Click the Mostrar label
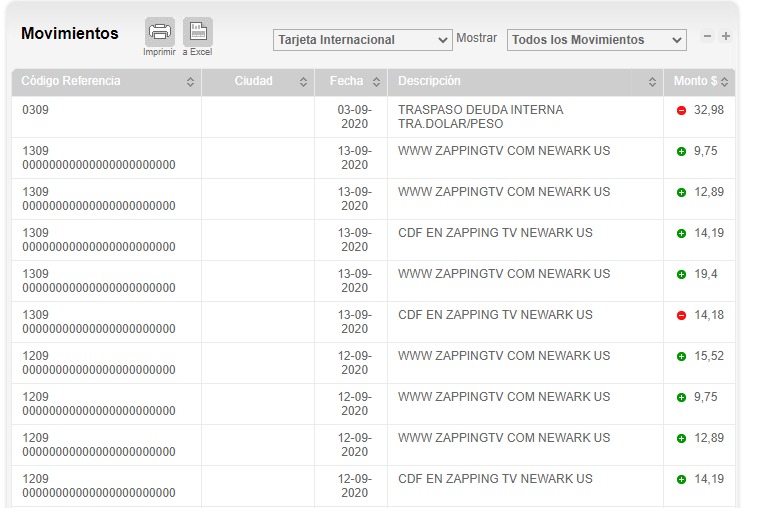Screen dimensions: 772x508 [477, 38]
